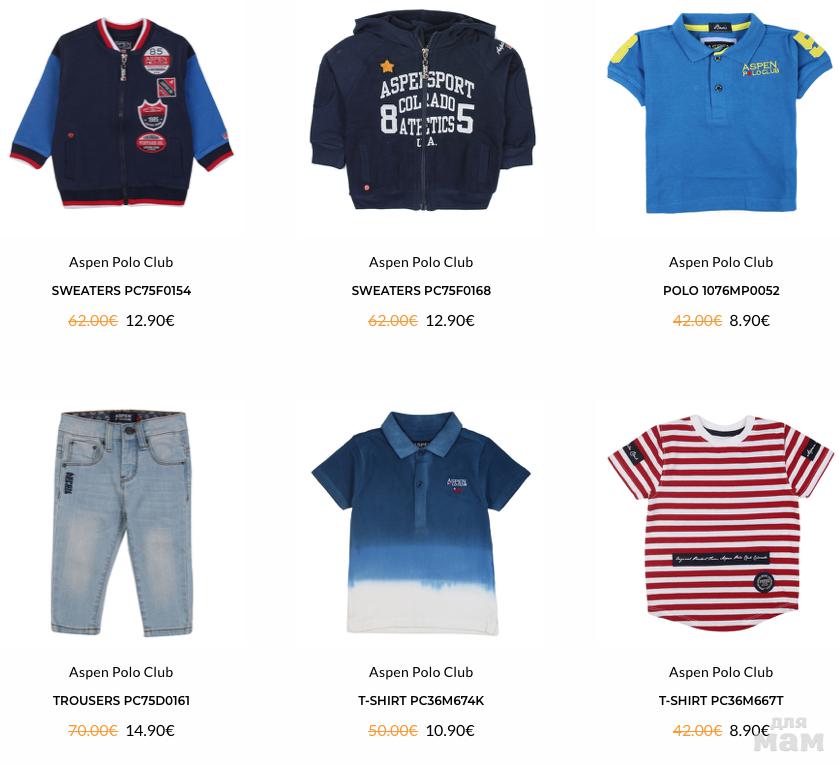Open the red striped t-shirt image
The image size is (839, 766).
point(721,523)
